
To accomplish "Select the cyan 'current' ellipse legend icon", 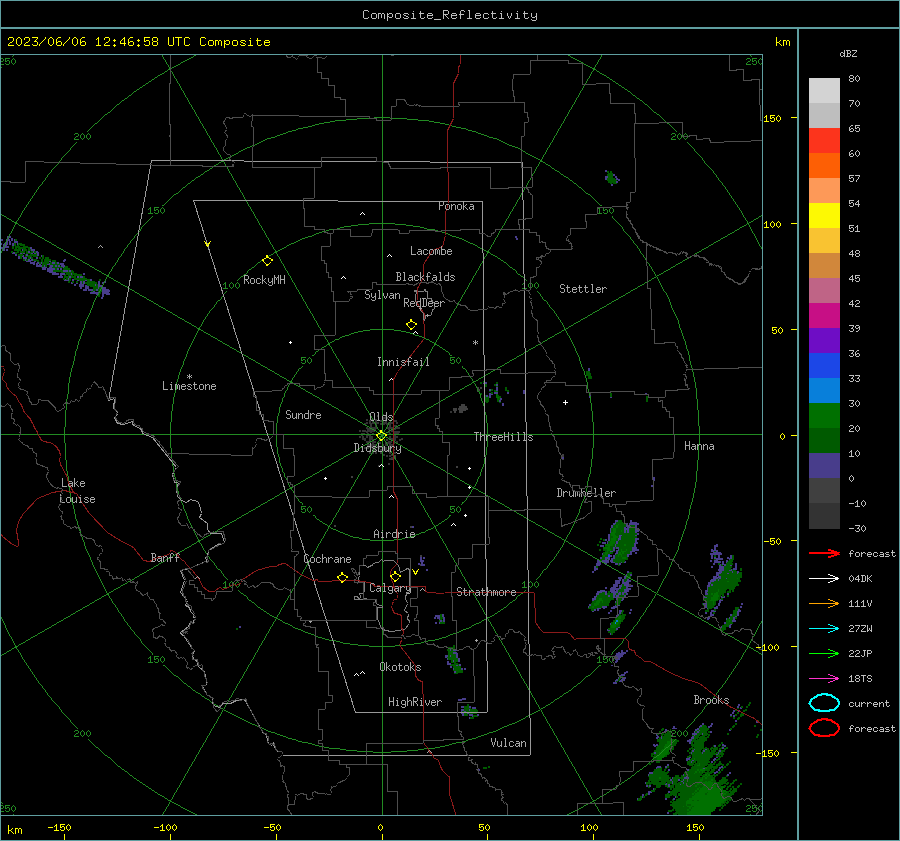I will click(x=824, y=703).
